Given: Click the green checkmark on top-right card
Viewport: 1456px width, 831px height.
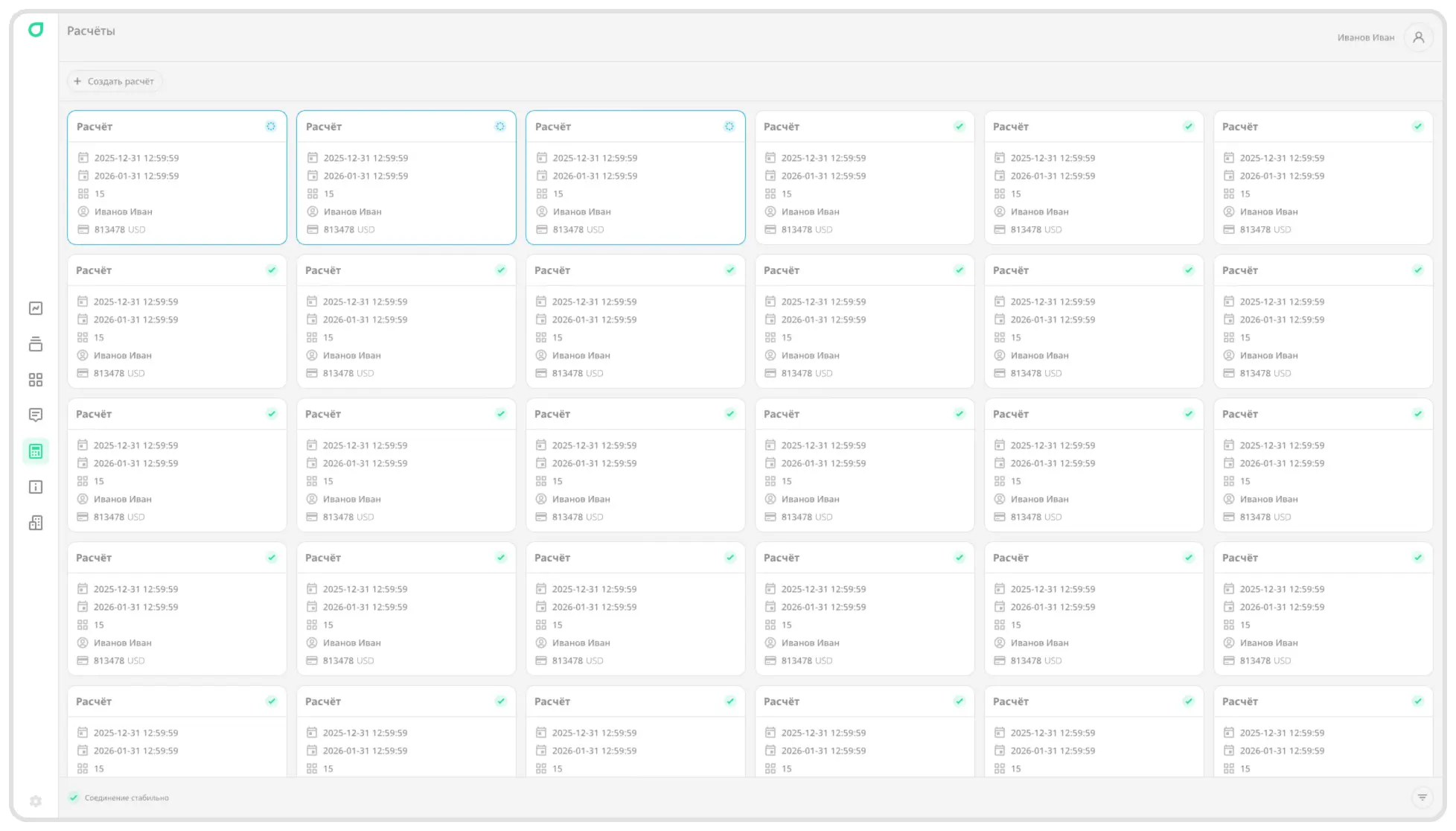Looking at the screenshot, I should pyautogui.click(x=1417, y=127).
